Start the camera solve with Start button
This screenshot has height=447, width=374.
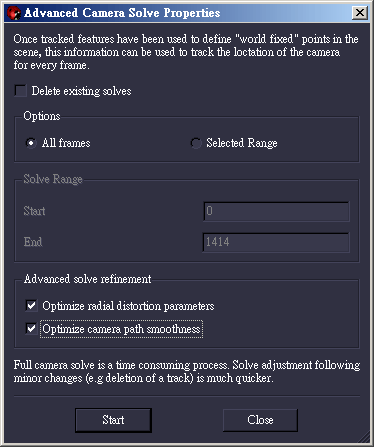point(113,420)
